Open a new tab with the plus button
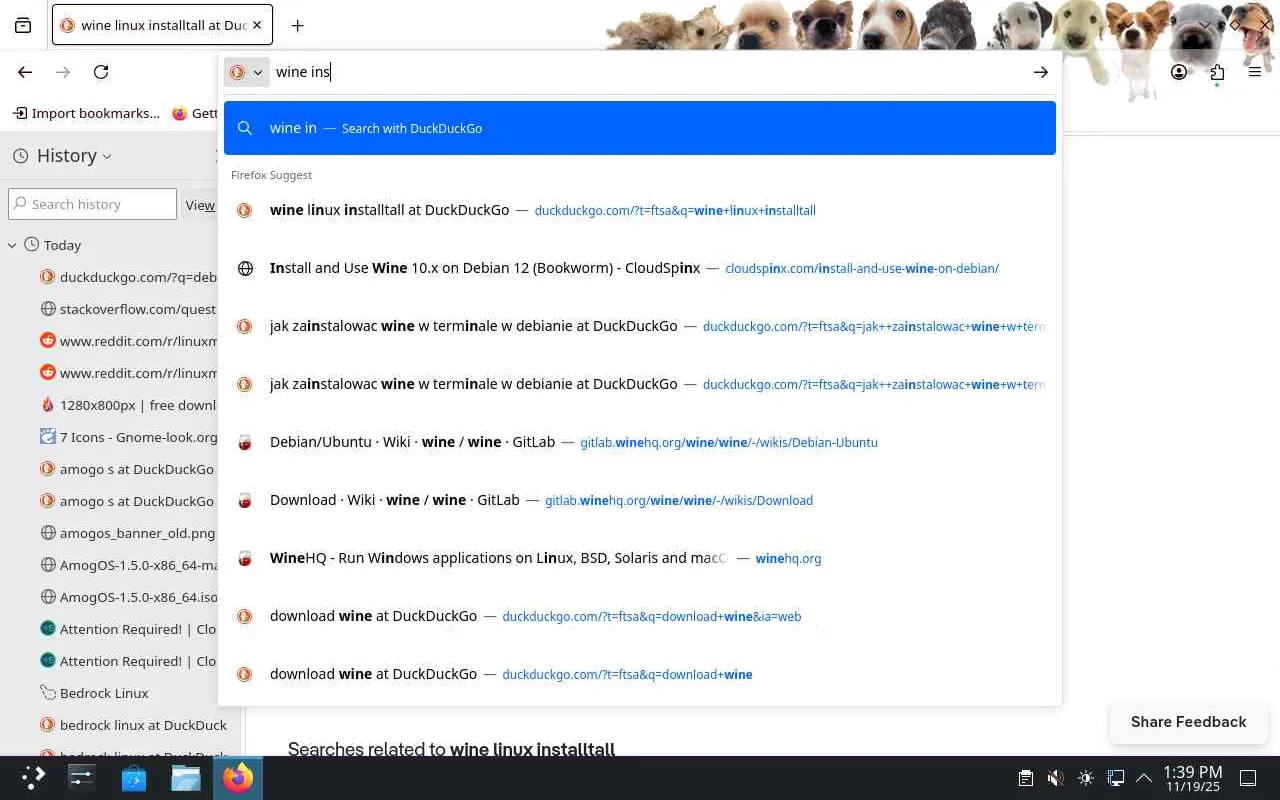1280x800 pixels. 297,25
